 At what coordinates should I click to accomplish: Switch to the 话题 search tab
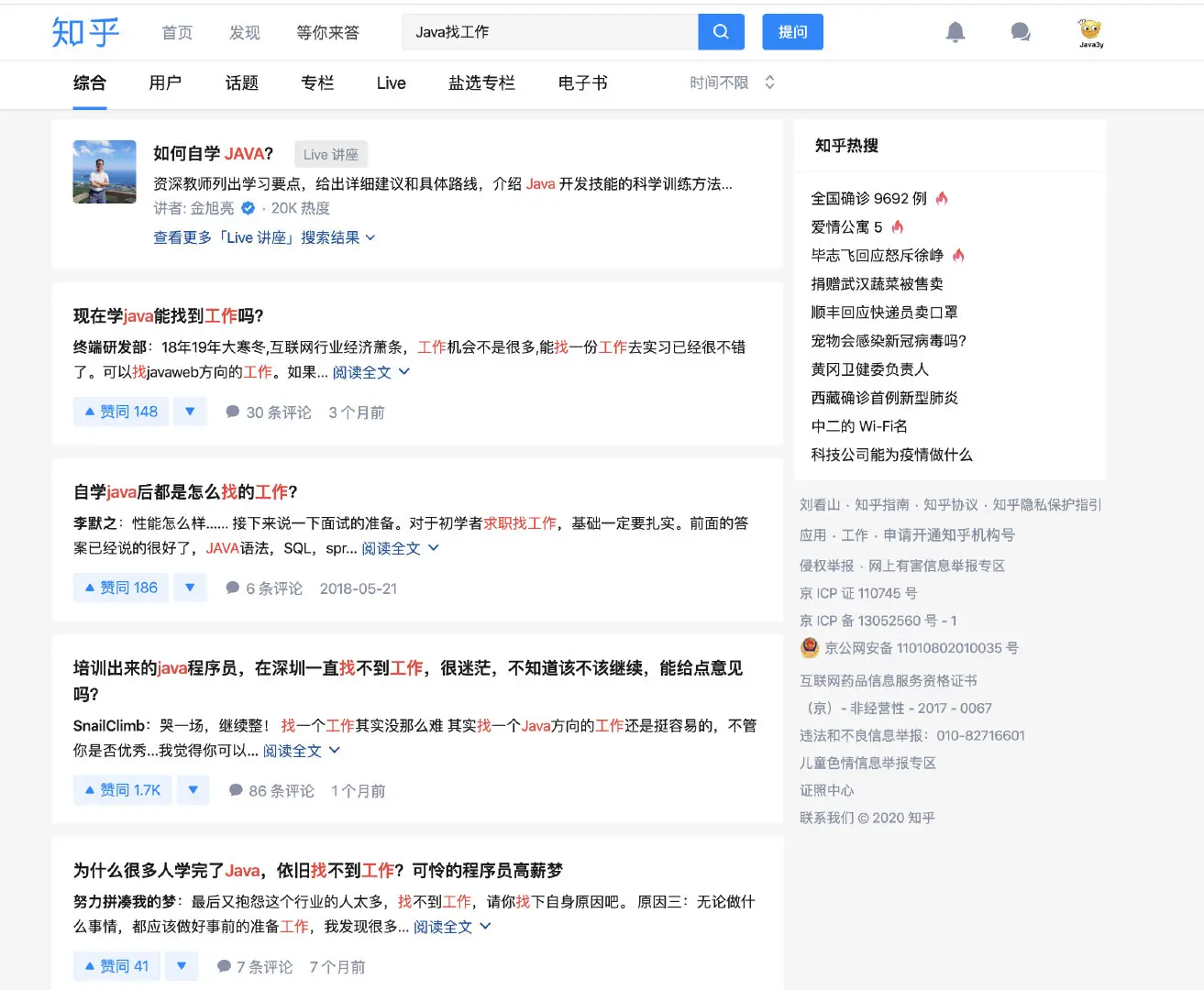pyautogui.click(x=242, y=82)
